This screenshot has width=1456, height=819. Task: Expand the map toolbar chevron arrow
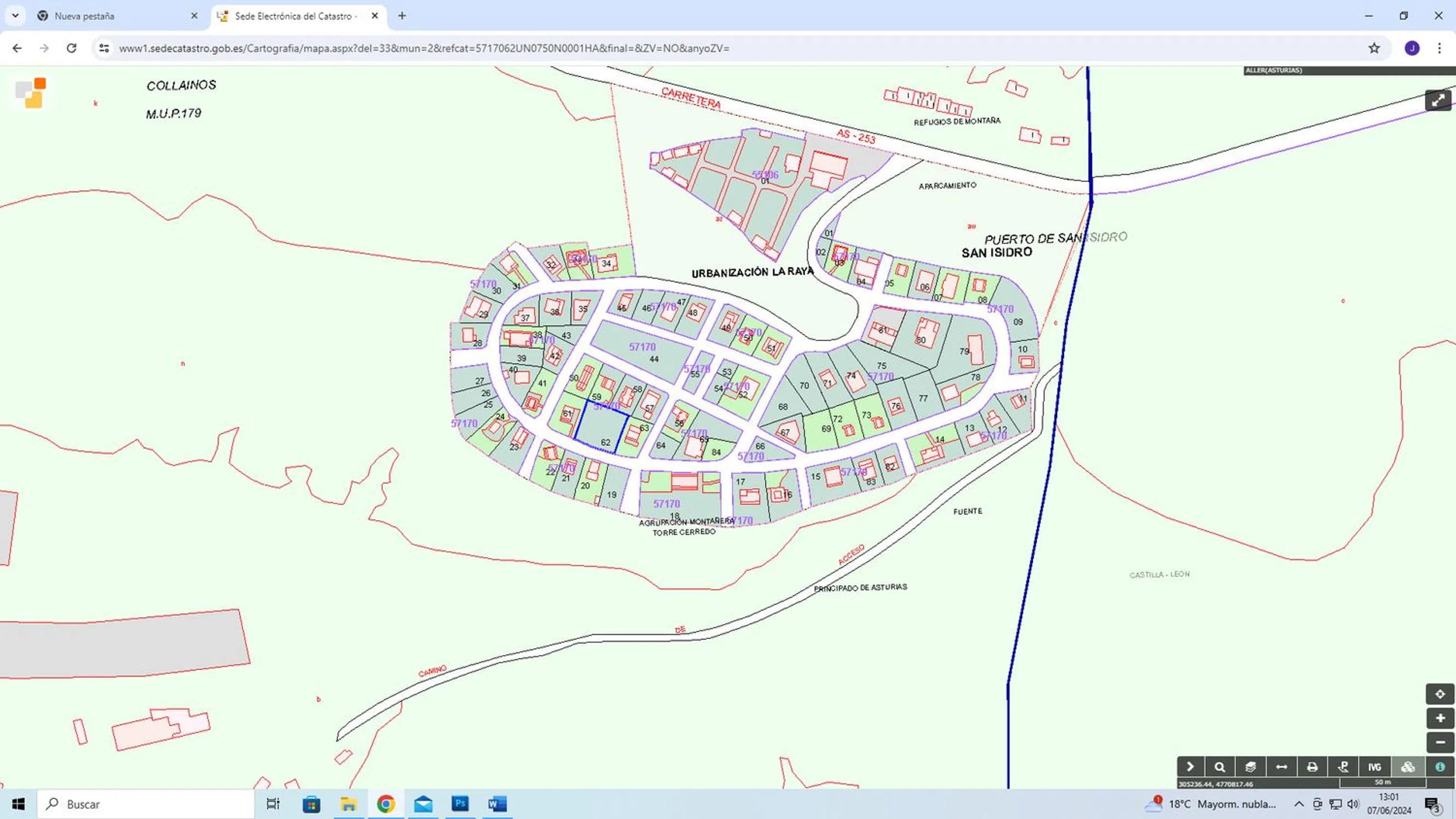click(x=1190, y=767)
